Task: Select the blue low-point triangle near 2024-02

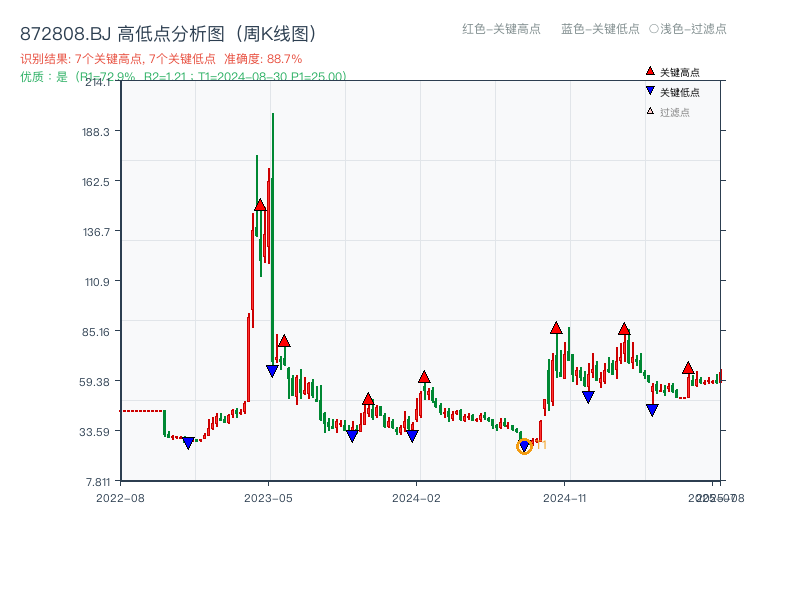Action: coord(412,436)
